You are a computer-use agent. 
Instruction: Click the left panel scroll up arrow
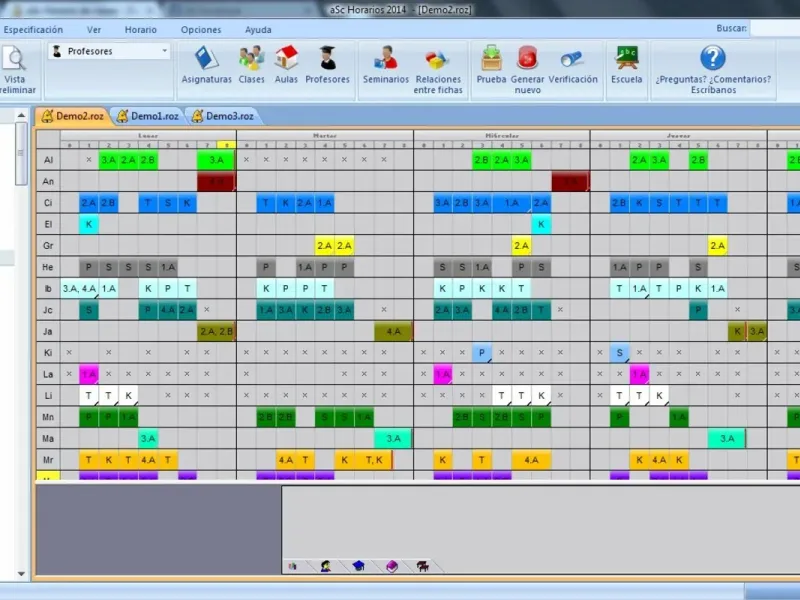point(21,115)
